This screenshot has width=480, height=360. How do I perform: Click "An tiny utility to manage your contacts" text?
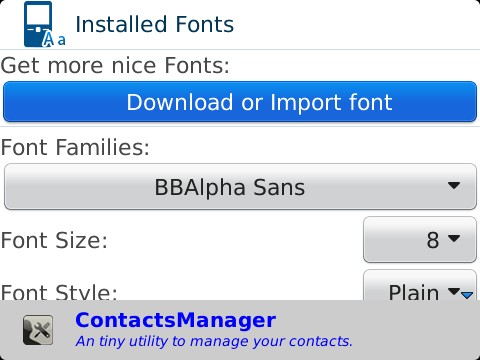(x=214, y=341)
